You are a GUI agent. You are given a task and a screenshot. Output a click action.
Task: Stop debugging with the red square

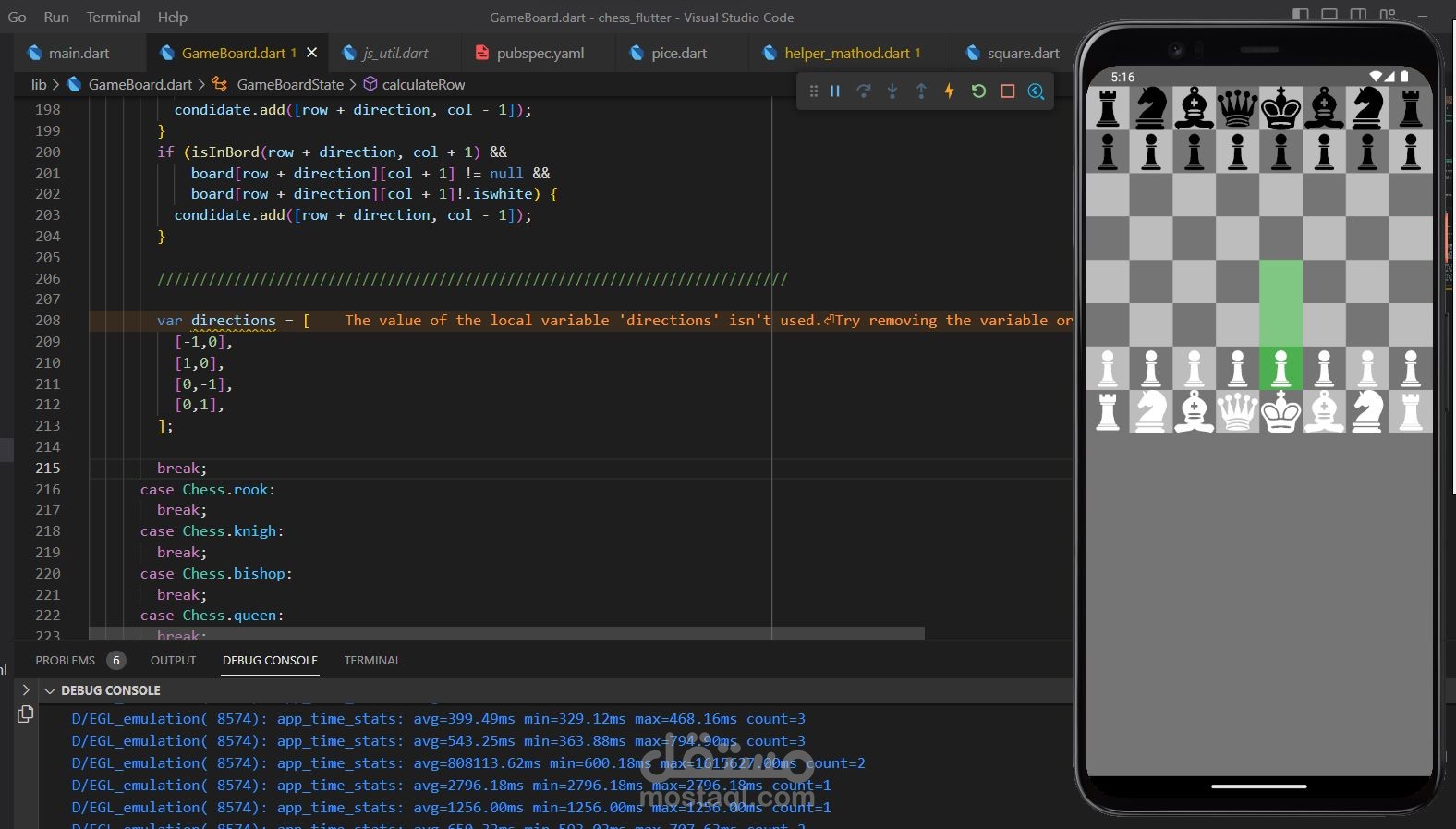tap(1008, 91)
